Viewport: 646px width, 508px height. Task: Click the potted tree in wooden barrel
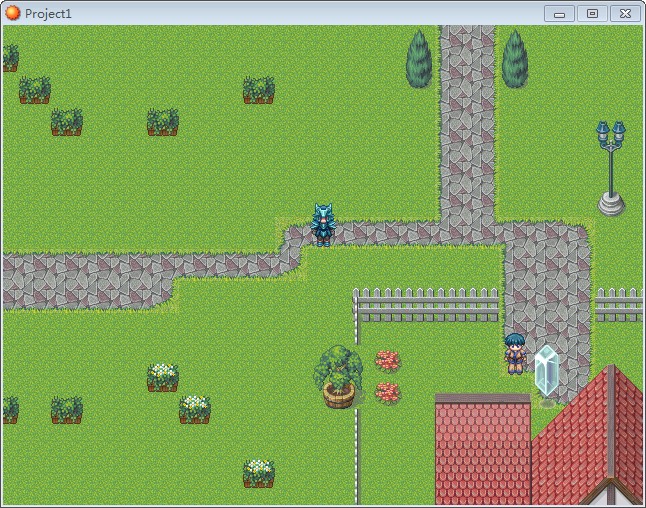(x=339, y=377)
